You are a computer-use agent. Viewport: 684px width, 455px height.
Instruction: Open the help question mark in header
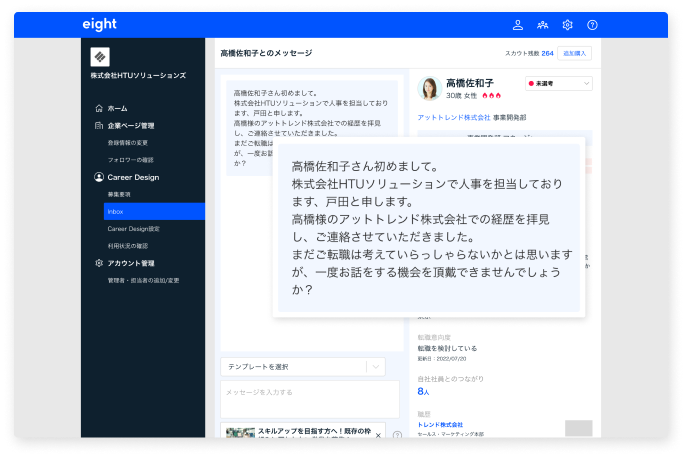[592, 25]
